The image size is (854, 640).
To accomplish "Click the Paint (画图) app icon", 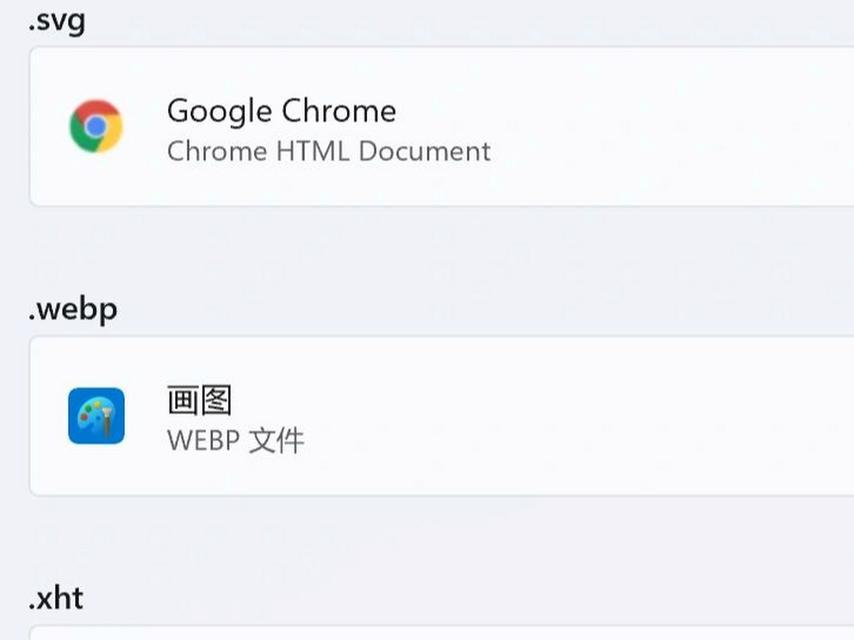I will pos(96,416).
